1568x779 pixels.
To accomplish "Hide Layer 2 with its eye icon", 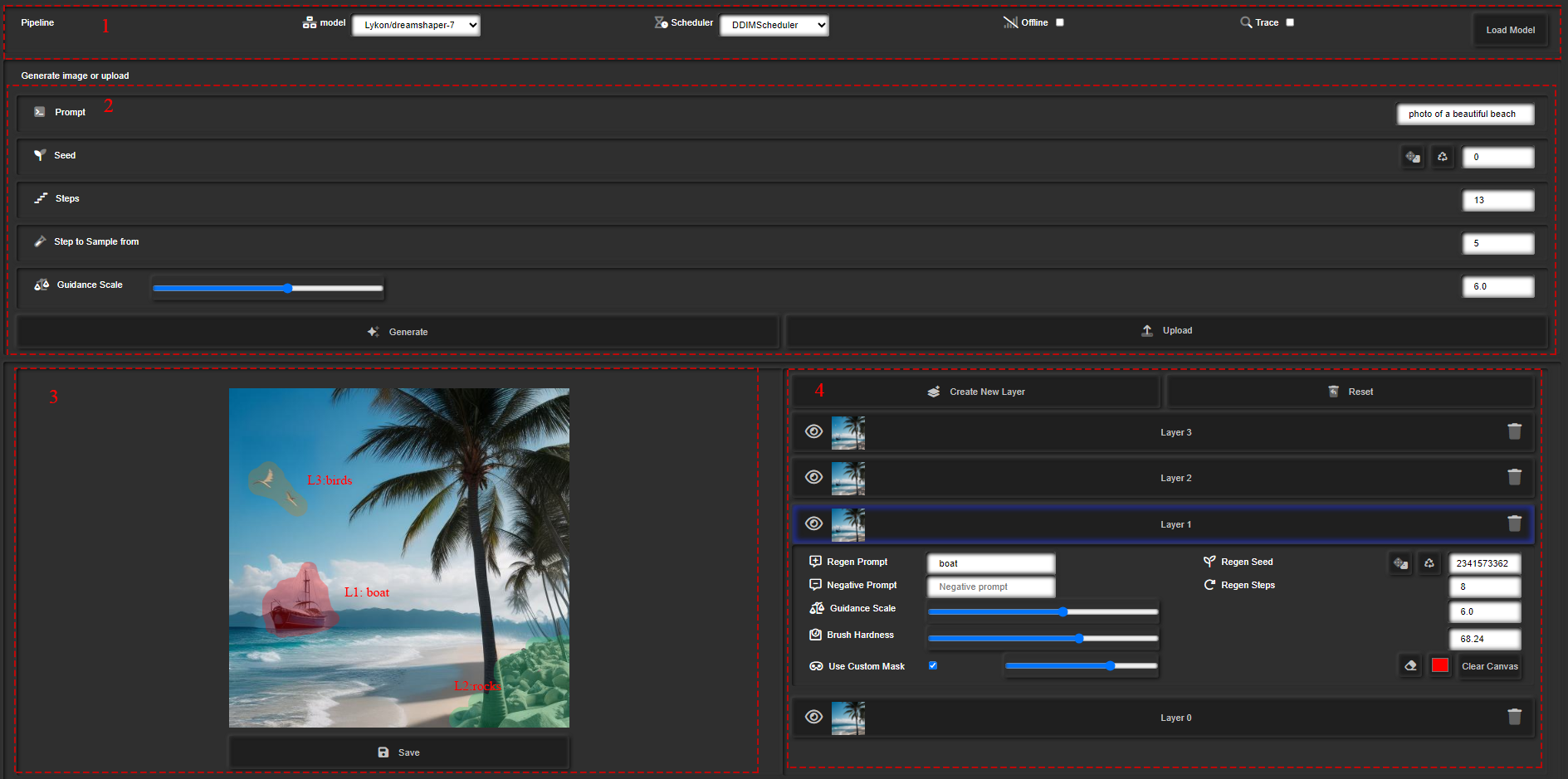I will tap(814, 477).
